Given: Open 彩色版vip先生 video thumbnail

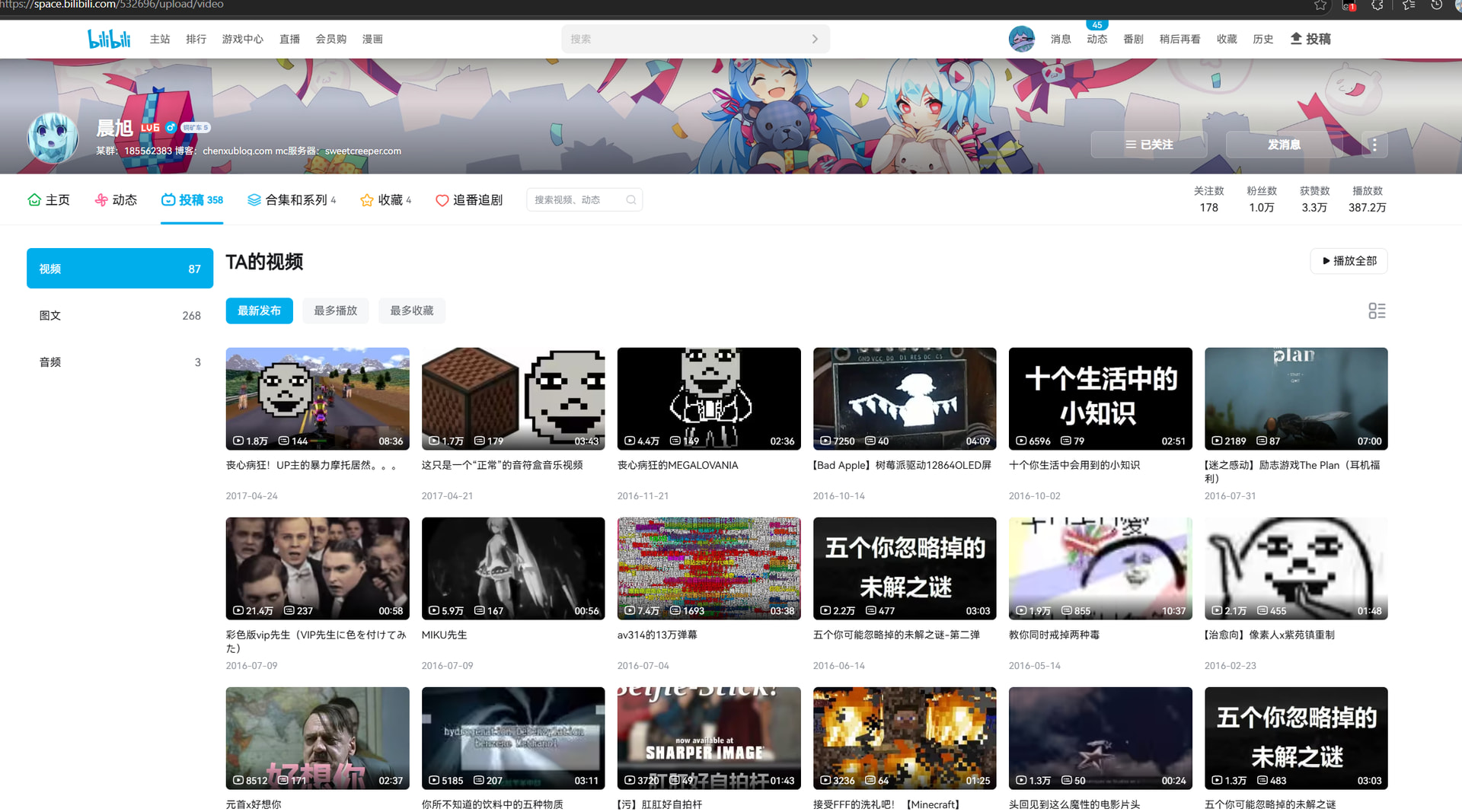Looking at the screenshot, I should [x=318, y=568].
